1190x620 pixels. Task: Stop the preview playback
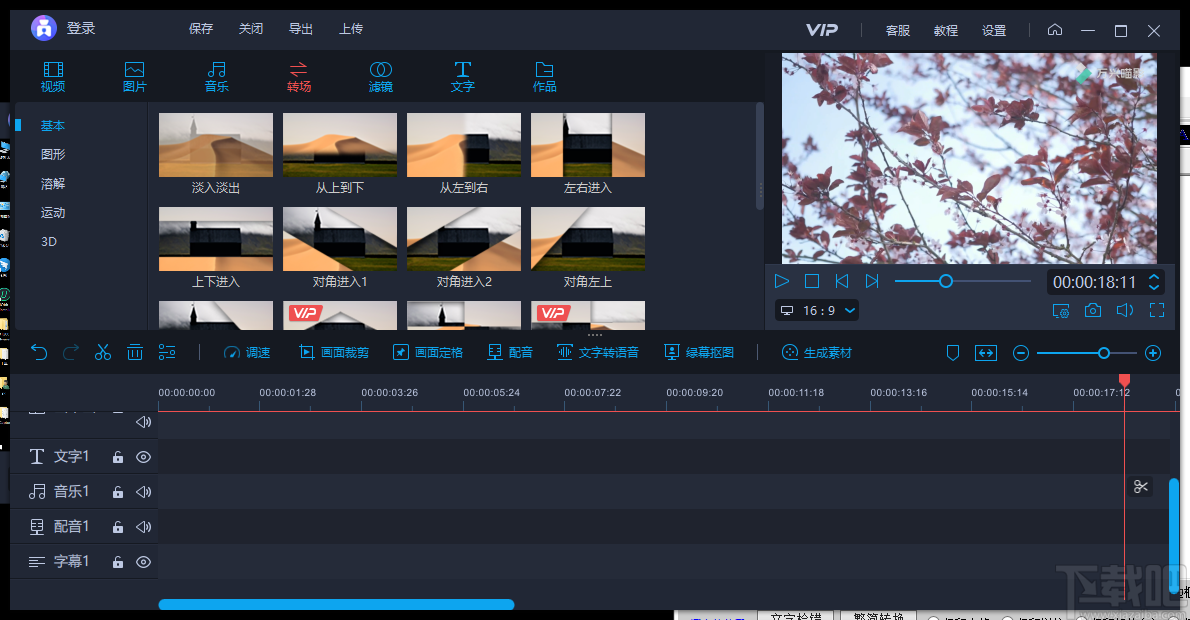812,281
